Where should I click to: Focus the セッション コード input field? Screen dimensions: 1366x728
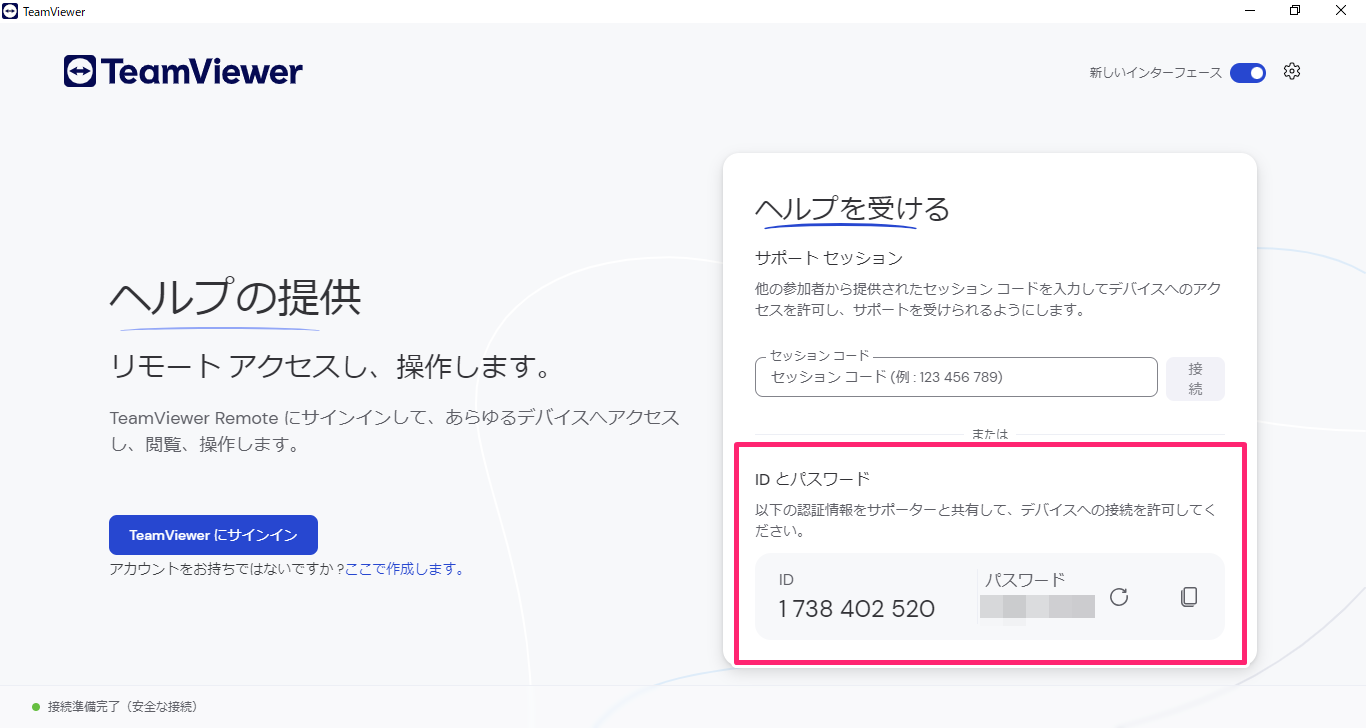click(955, 377)
